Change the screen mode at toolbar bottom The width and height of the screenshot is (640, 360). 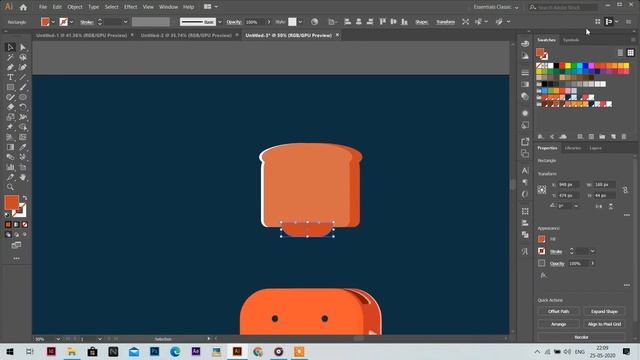[16, 245]
